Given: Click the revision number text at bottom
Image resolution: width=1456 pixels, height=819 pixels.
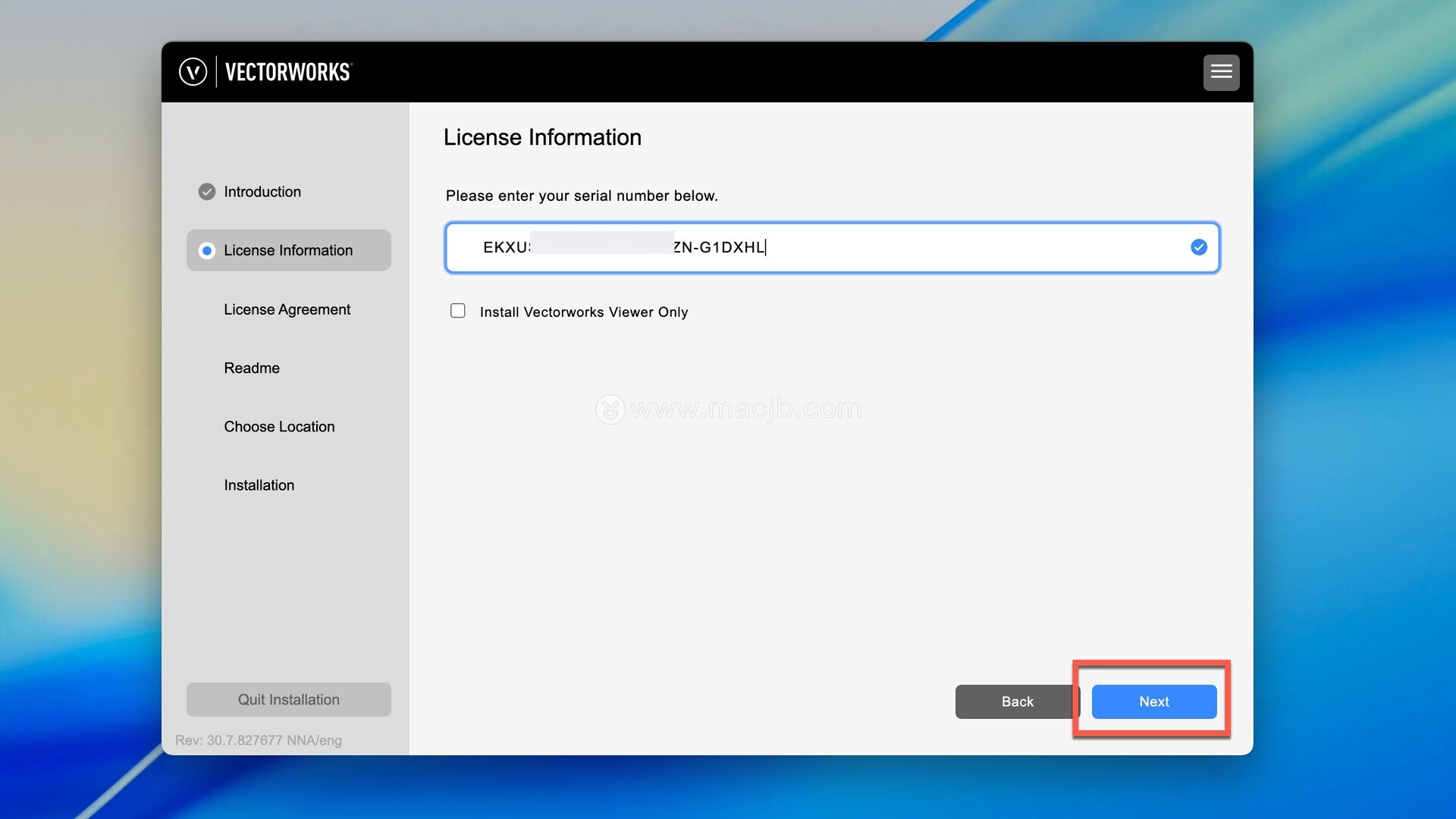Looking at the screenshot, I should (x=258, y=740).
